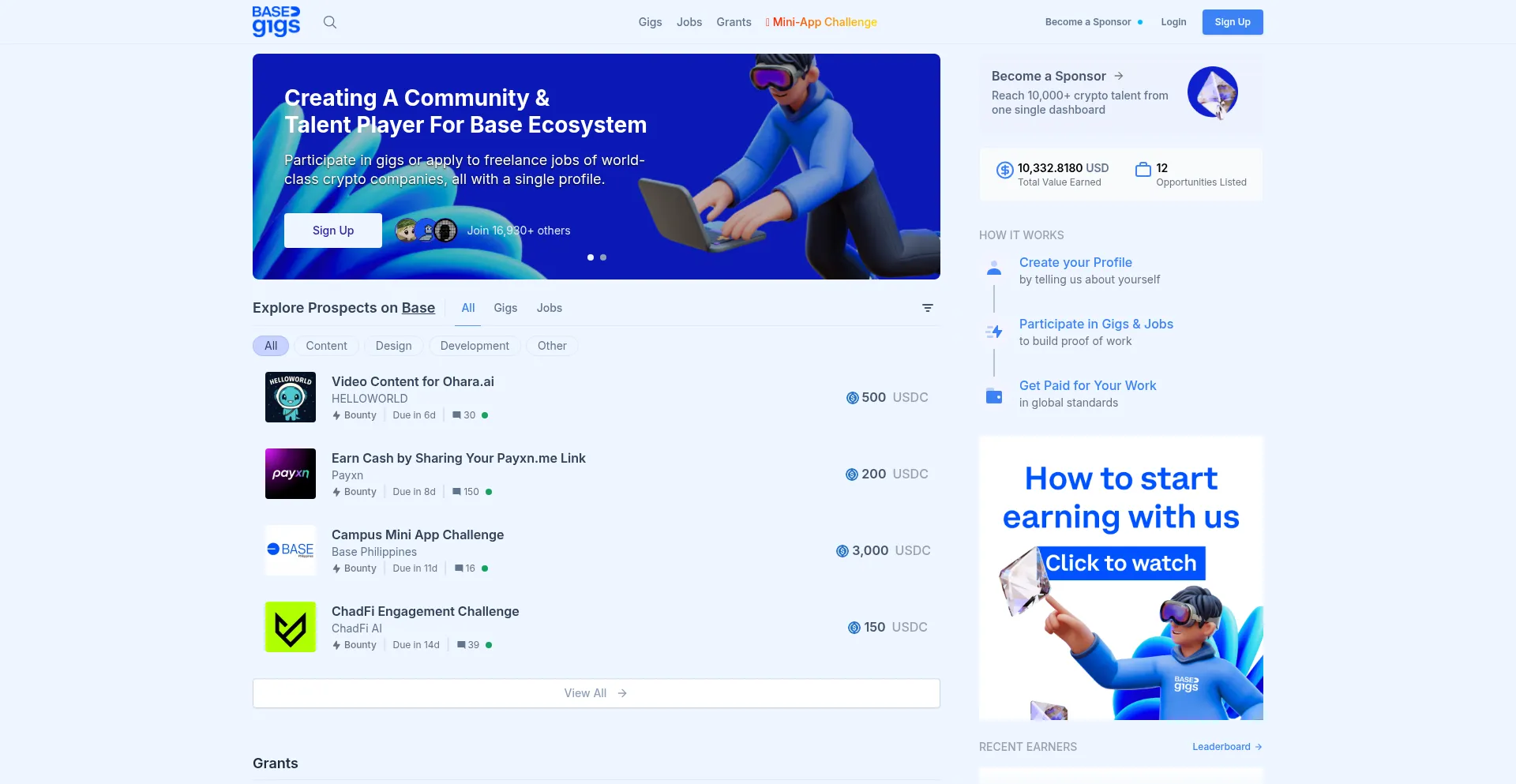Select the Design category chip
Screen dimensions: 1516x784
pyautogui.click(x=394, y=346)
